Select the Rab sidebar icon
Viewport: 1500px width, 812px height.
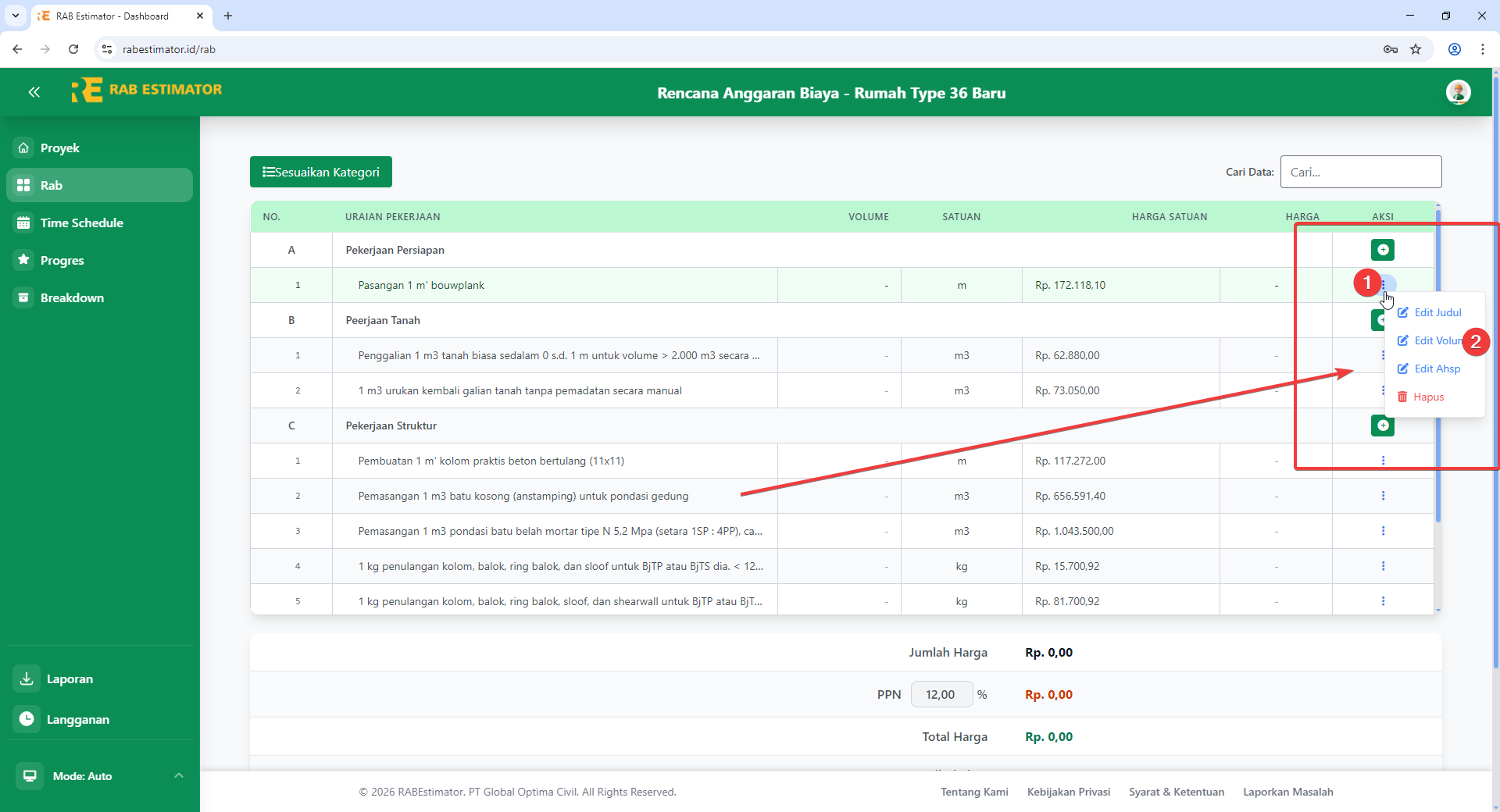(24, 185)
